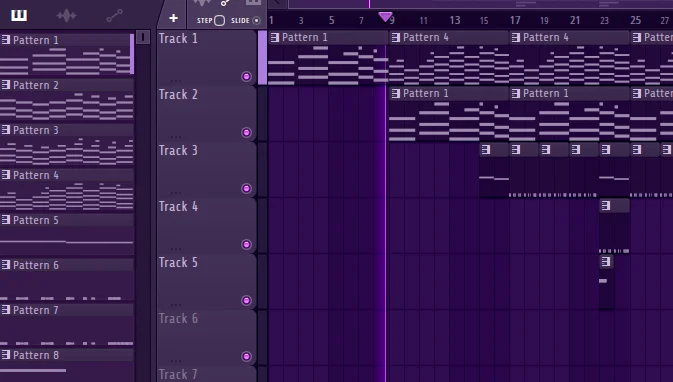This screenshot has width=673, height=382.
Task: Add a new item with the plus button
Action: [173, 18]
